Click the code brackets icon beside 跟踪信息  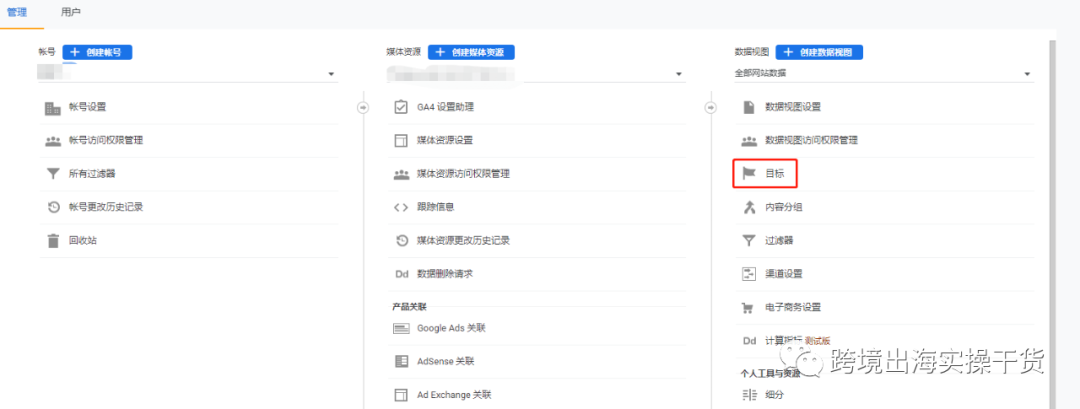[x=401, y=207]
